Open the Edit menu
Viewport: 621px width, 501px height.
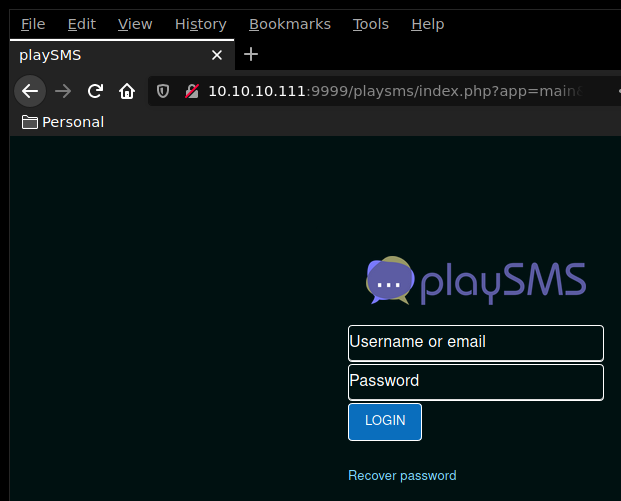pos(81,24)
